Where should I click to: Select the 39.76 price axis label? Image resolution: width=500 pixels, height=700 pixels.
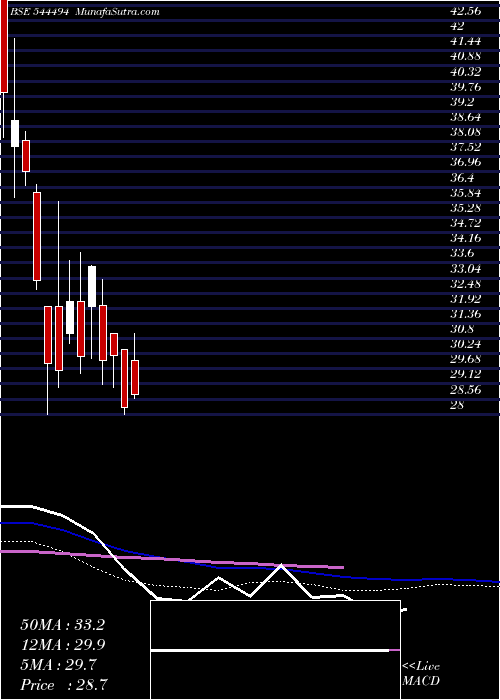(x=467, y=87)
